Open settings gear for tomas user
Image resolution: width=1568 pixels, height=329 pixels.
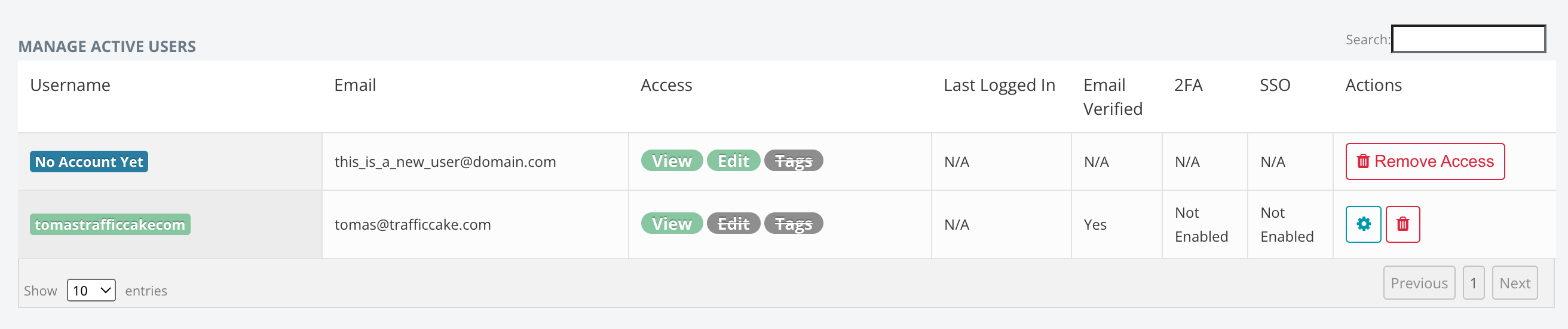click(1363, 224)
